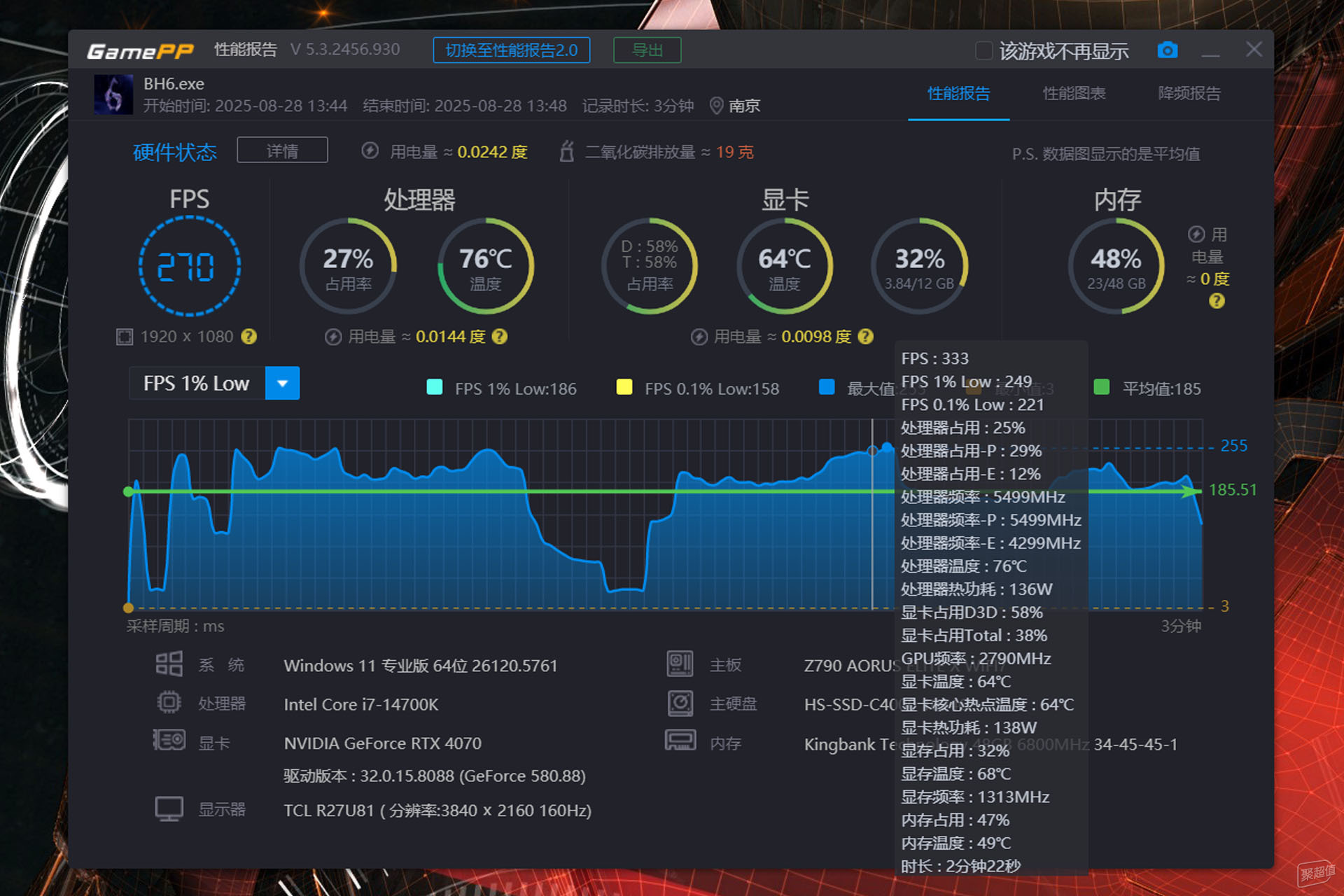Viewport: 1344px width, 896px height.
Task: Open help icon next to 1920 x 1080
Action: (248, 337)
